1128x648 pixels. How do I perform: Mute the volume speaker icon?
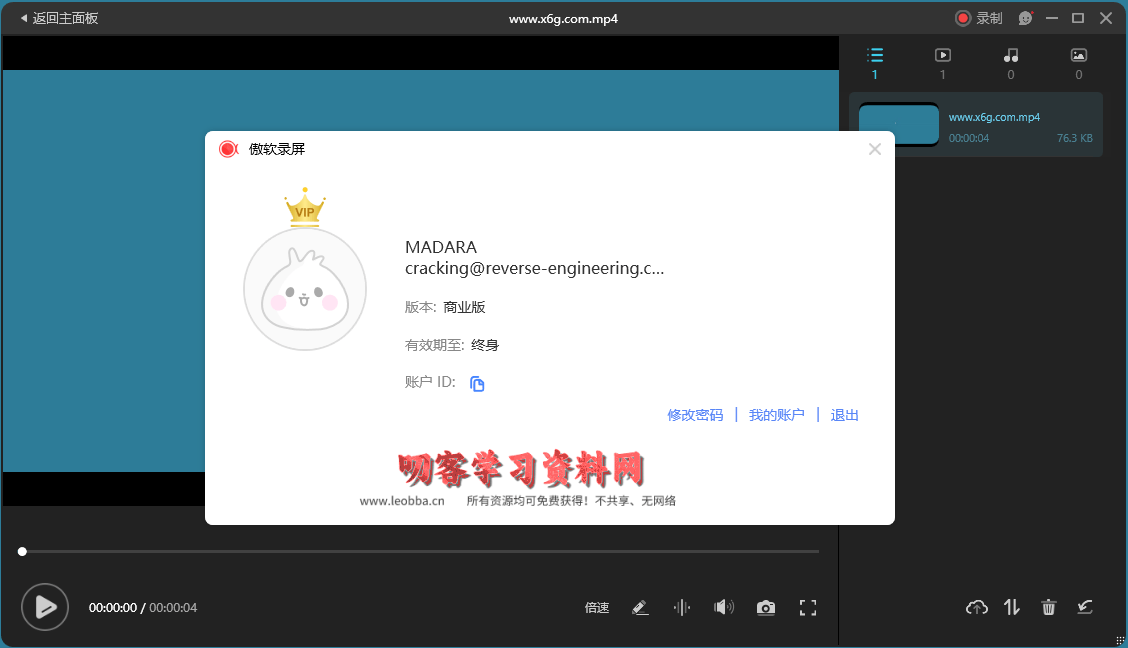(x=723, y=608)
